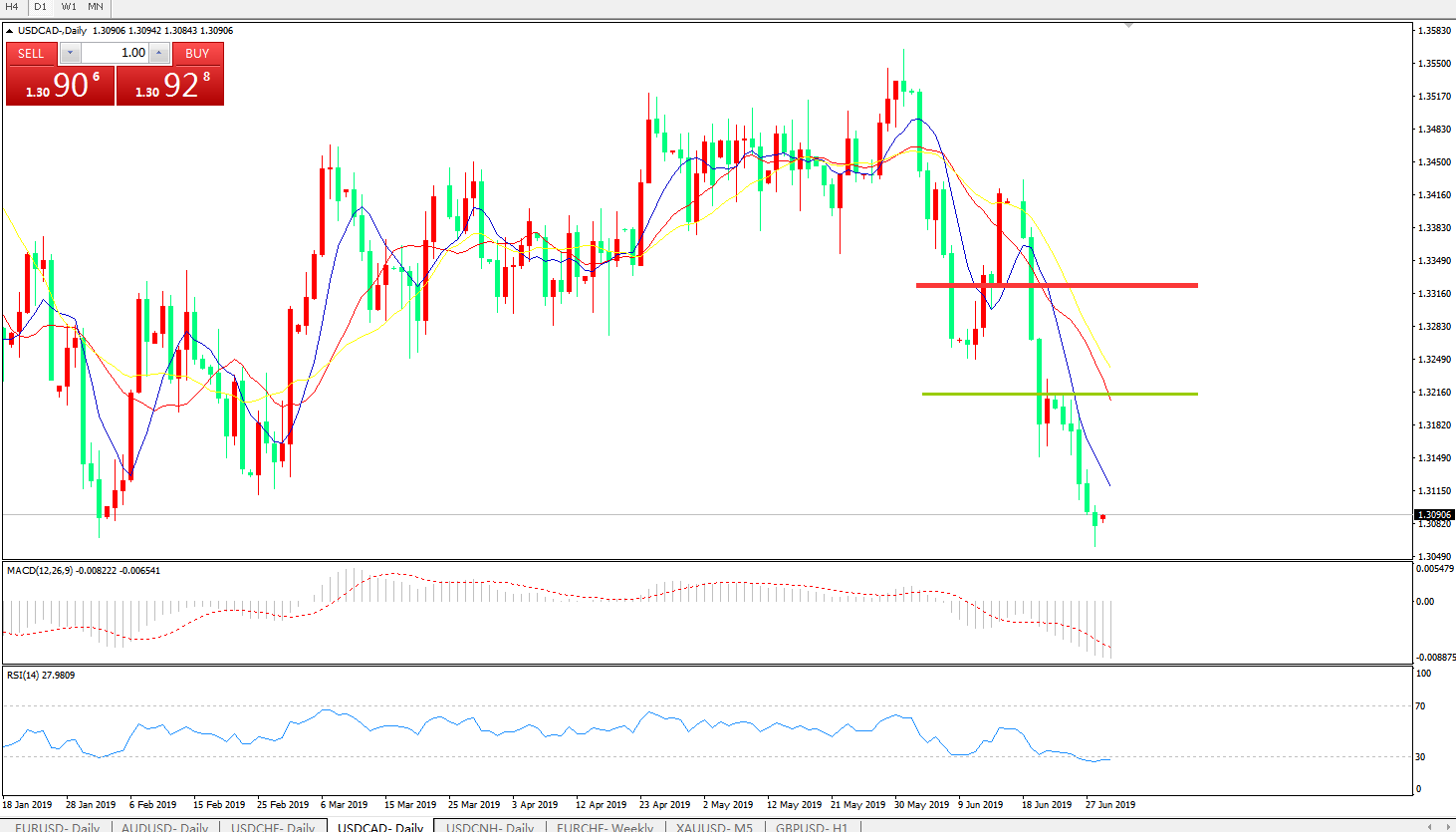Switch to the H4 timeframe
The image size is (1456, 832).
click(x=13, y=7)
